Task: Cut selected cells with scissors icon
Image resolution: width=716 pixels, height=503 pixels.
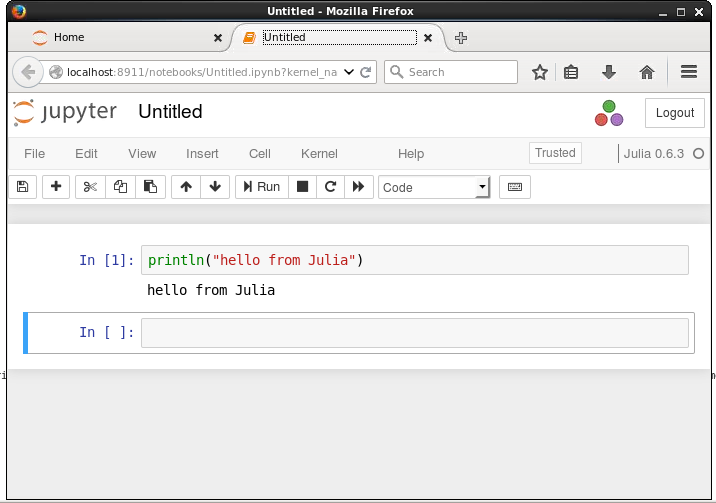Action: click(90, 187)
